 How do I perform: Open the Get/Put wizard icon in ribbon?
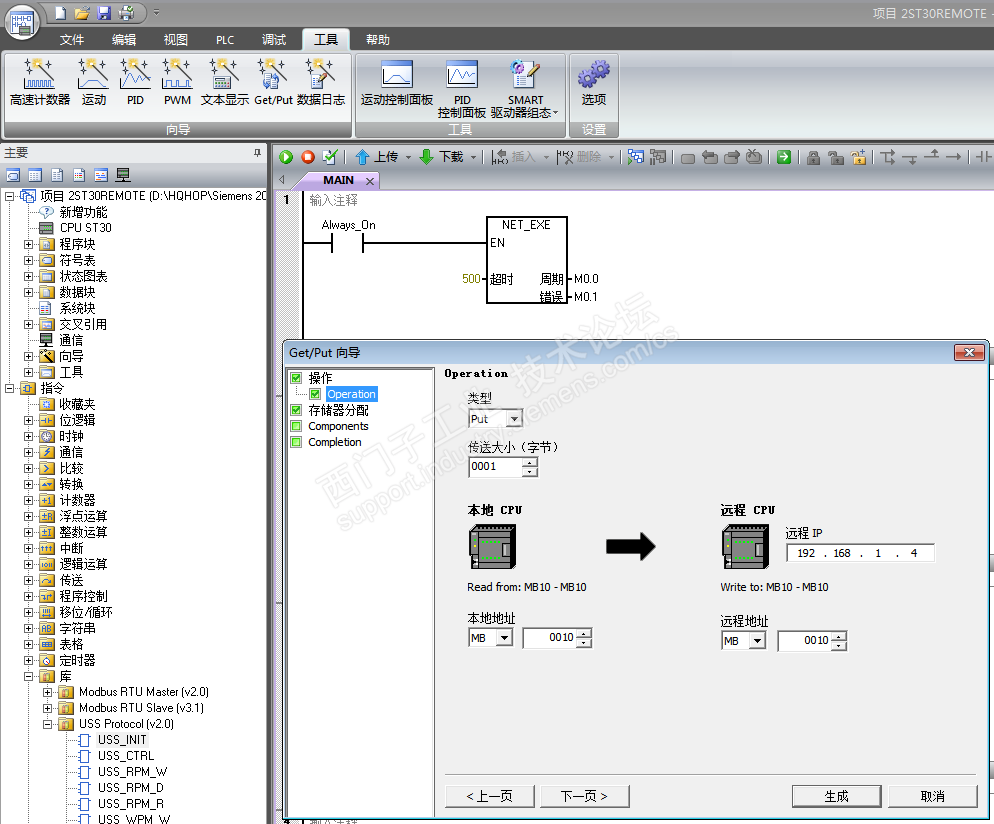click(273, 82)
